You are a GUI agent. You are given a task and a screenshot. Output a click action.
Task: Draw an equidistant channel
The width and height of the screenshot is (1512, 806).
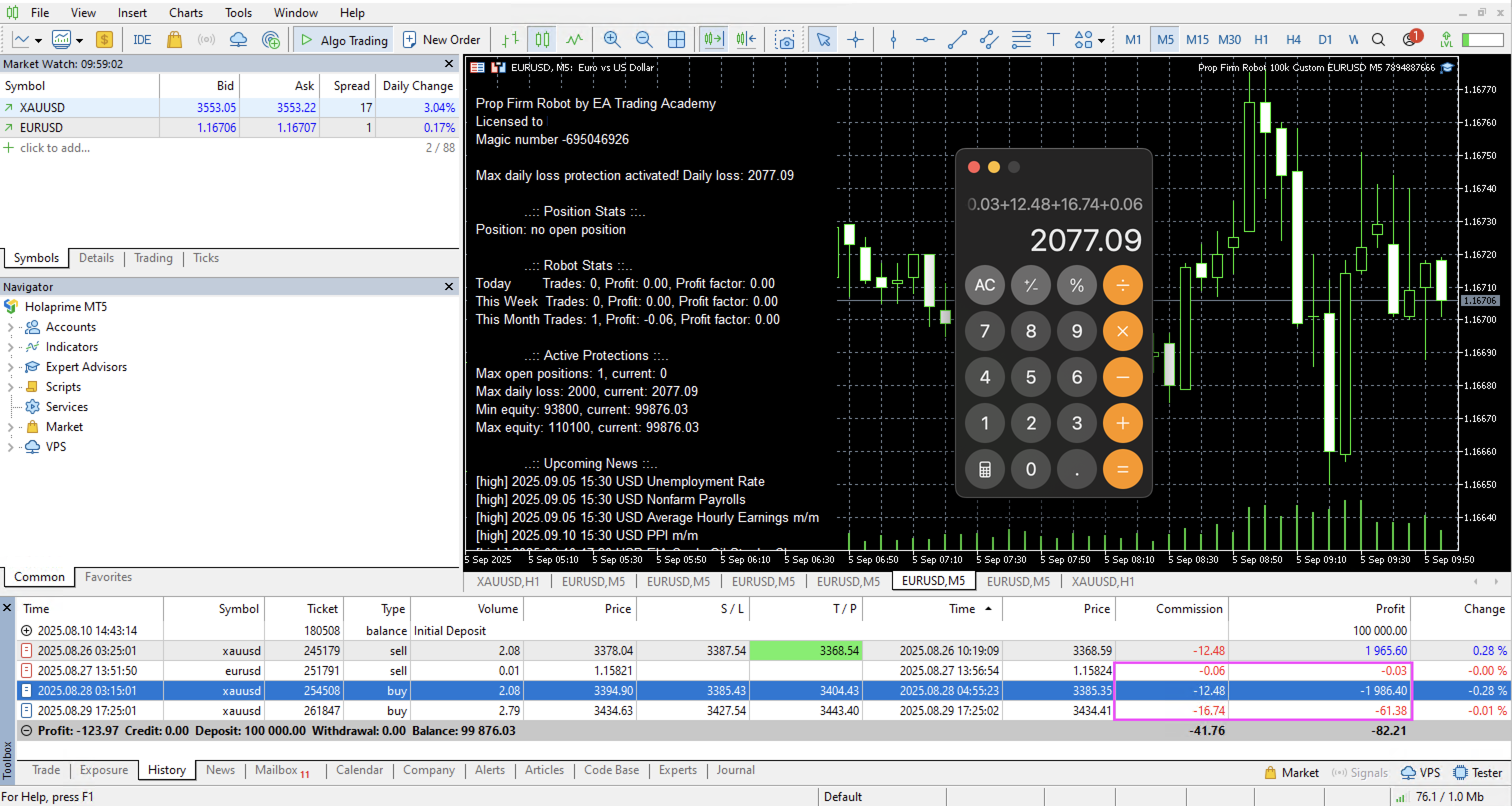tap(989, 40)
